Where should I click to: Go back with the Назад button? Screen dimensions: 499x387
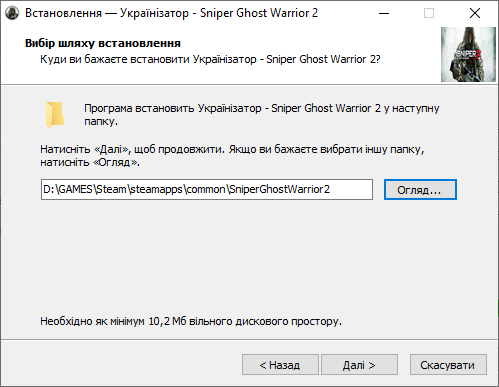[280, 365]
